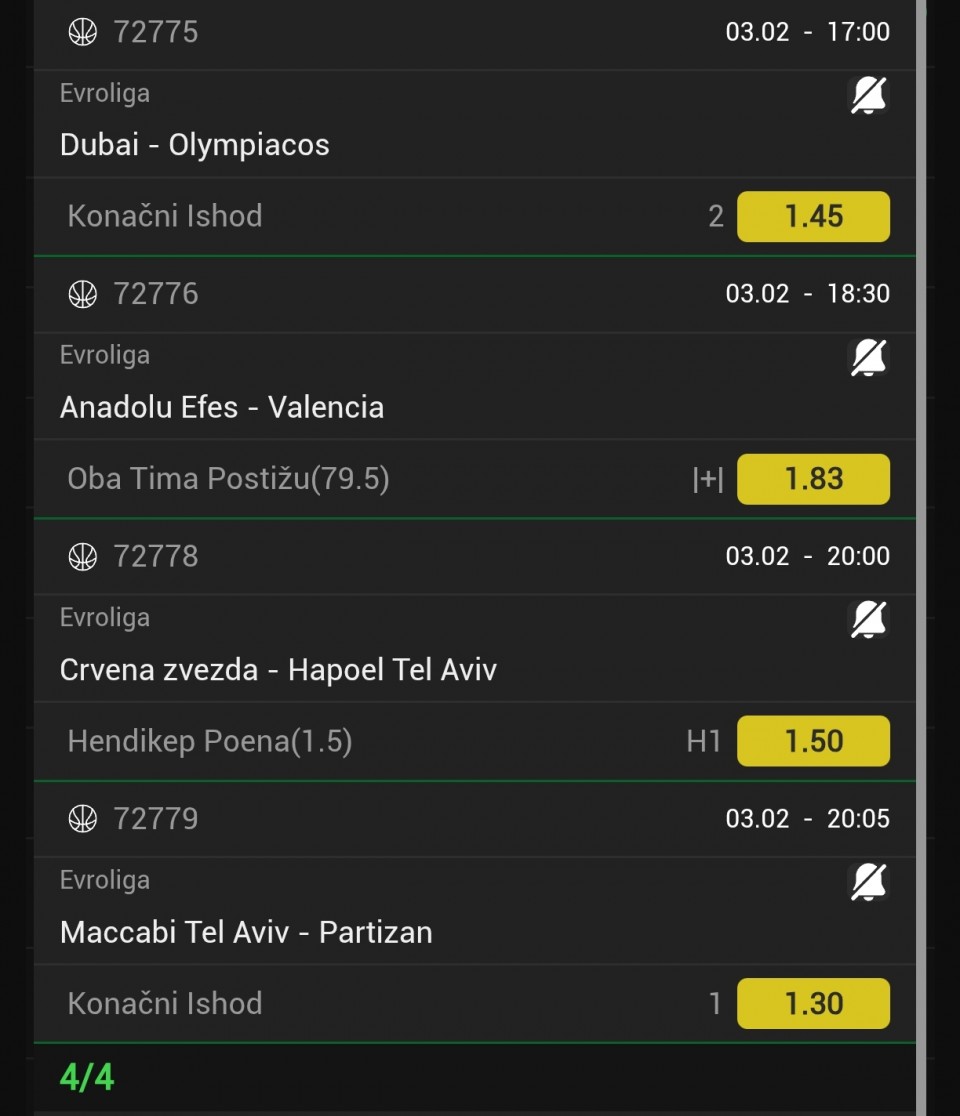
Task: Click basketball icon beside match 72778
Action: click(x=83, y=556)
